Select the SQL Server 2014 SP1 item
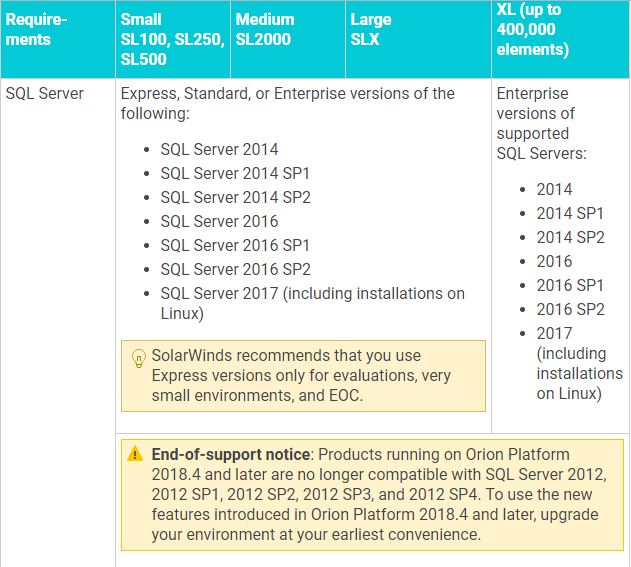 (235, 174)
